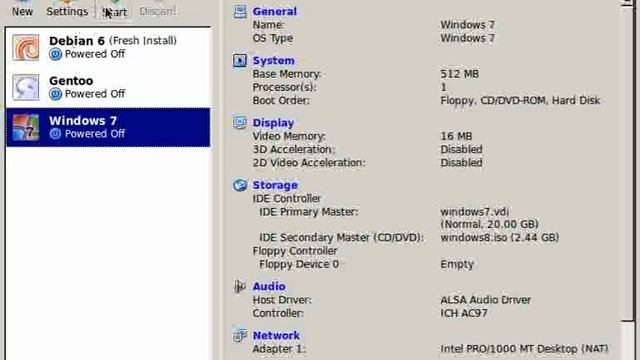This screenshot has height=360, width=640.
Task: Open the Display settings link
Action: 273,122
